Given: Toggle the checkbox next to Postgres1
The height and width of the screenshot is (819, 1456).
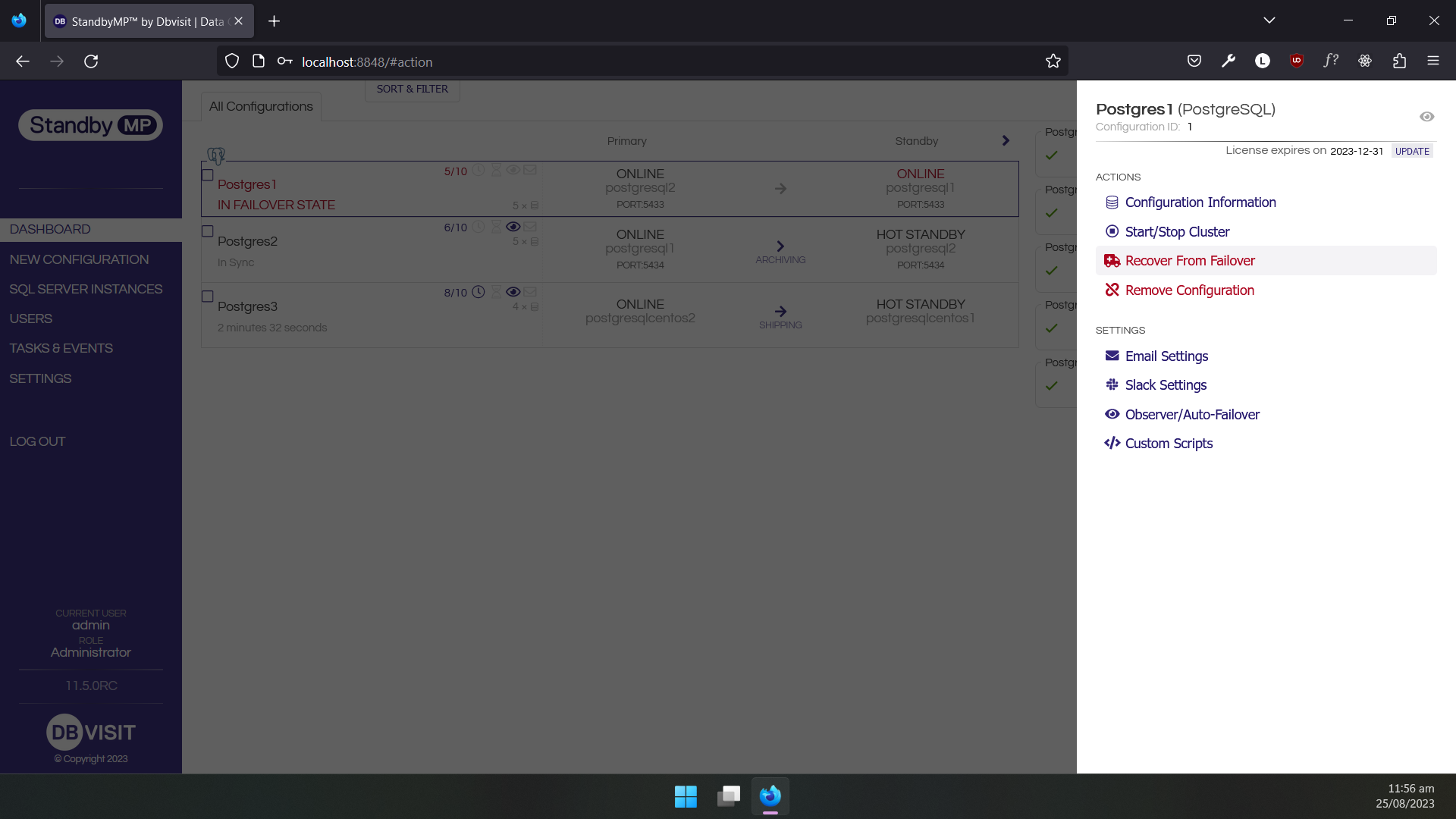Looking at the screenshot, I should (207, 174).
